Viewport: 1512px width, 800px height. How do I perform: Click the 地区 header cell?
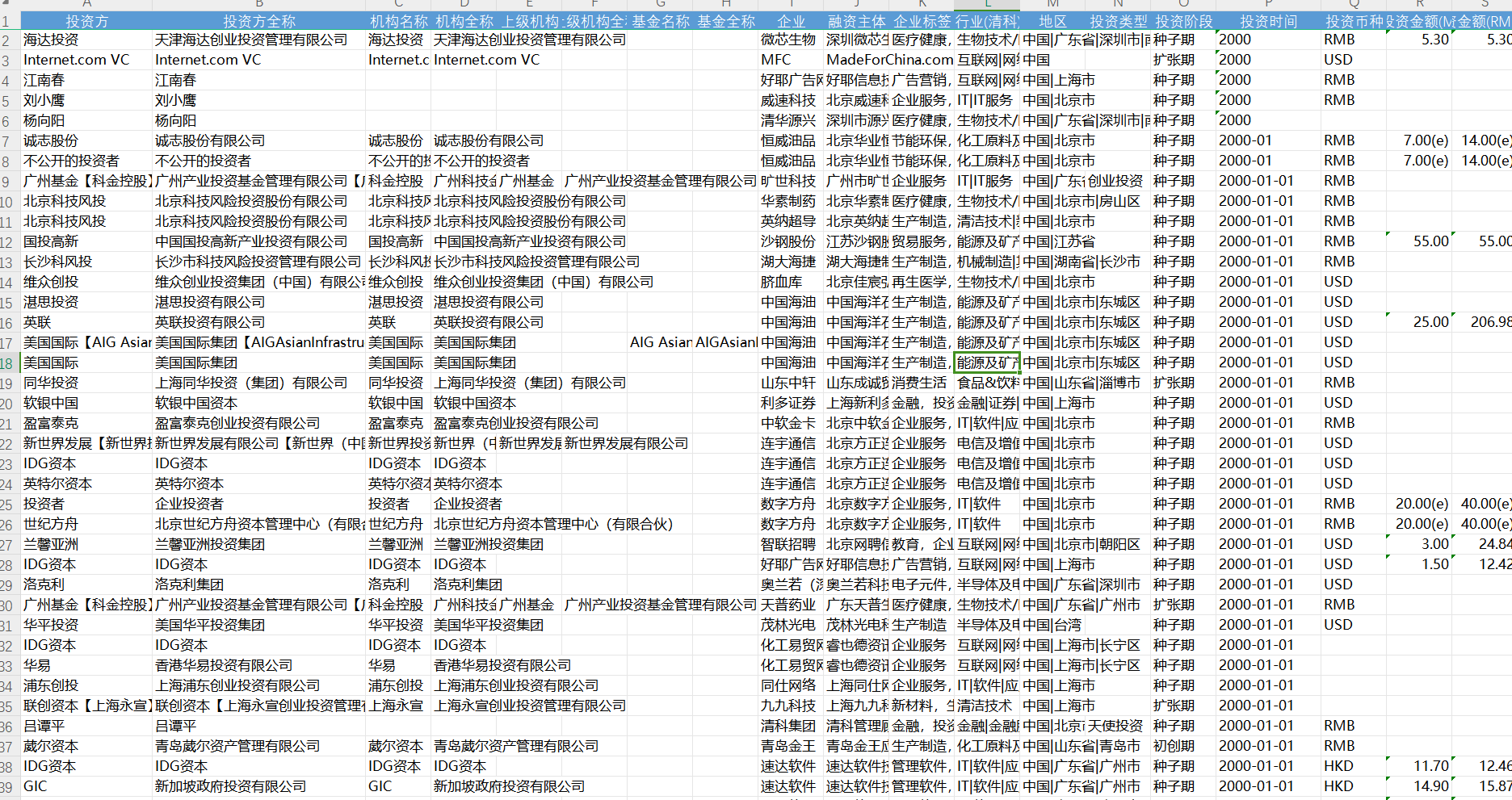coord(1052,21)
